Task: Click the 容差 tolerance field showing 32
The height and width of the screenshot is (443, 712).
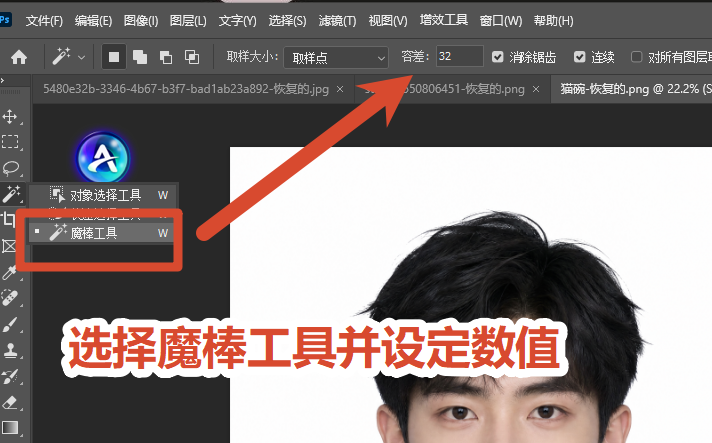Action: coord(459,56)
